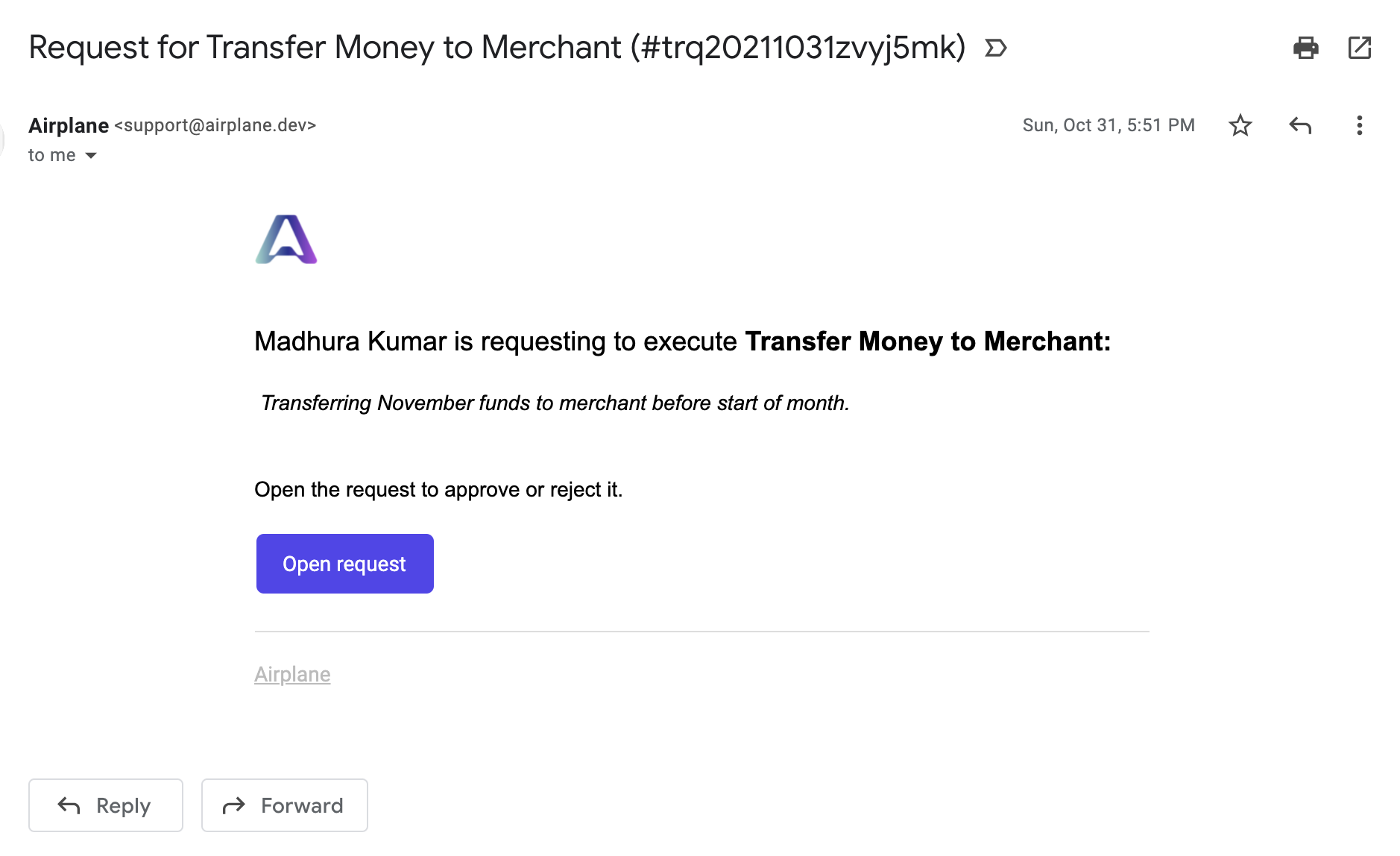Click the Reply button below the message
Screen dimensions: 1400x856
point(106,805)
